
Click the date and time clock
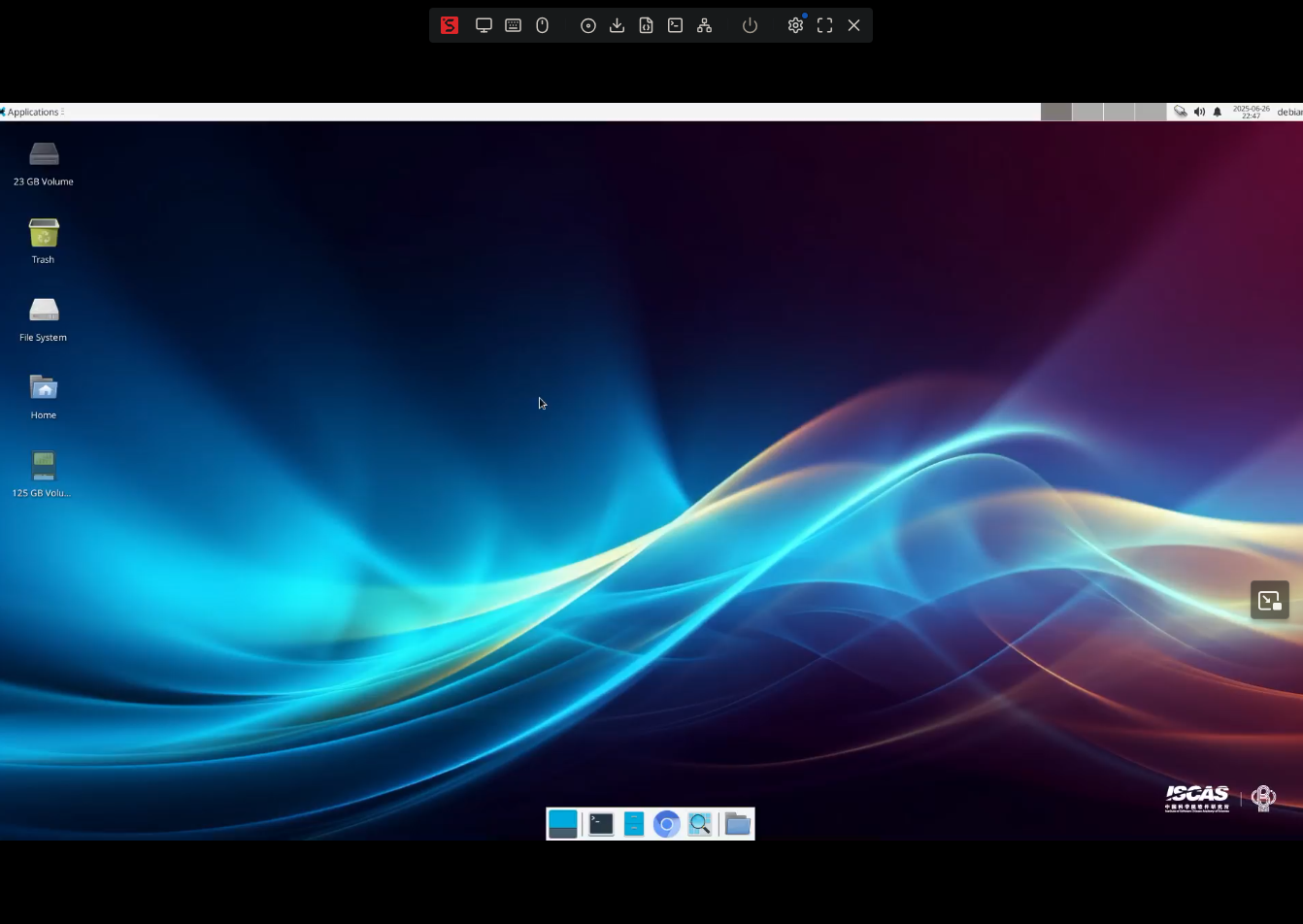coord(1251,112)
